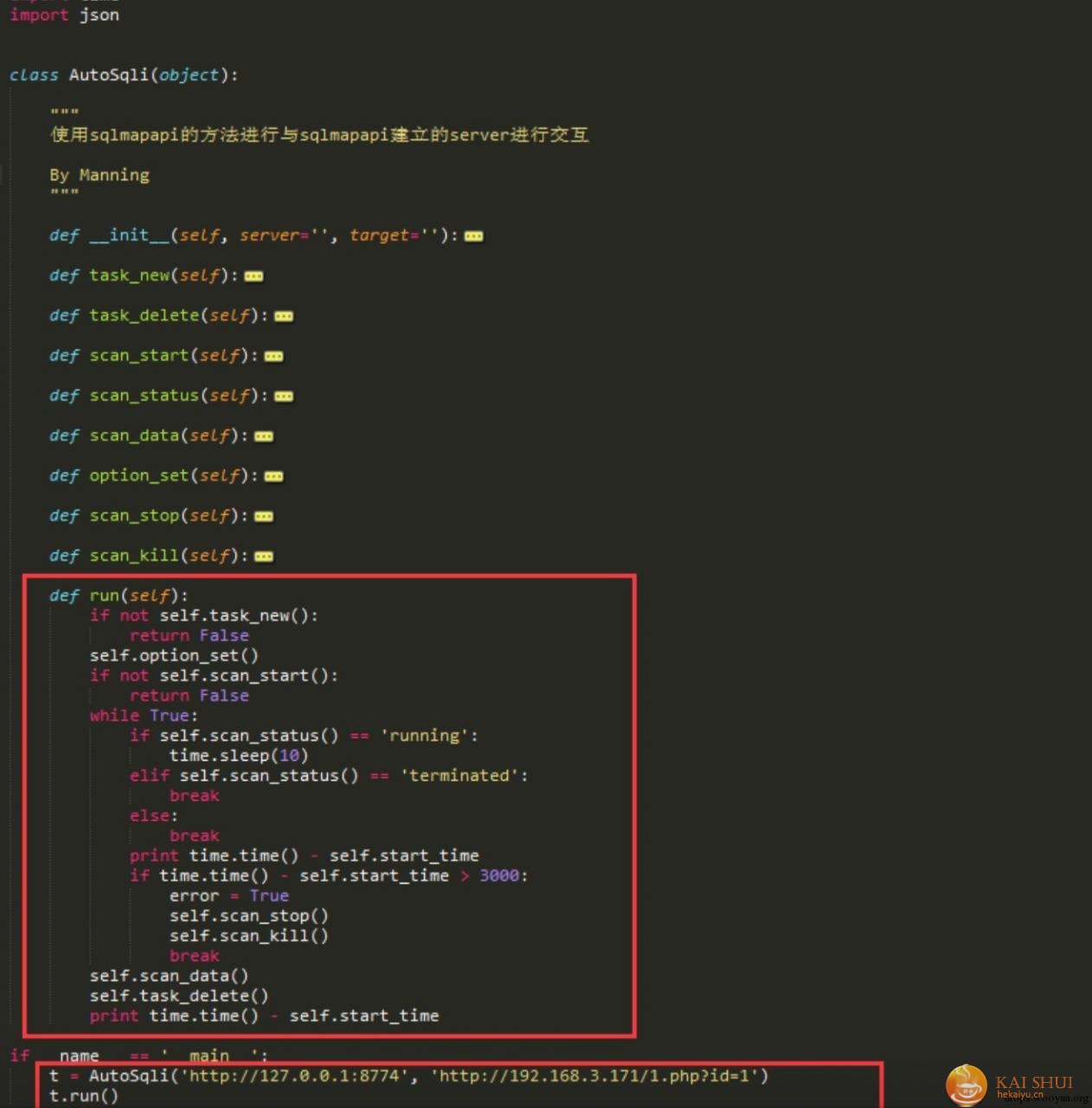Image resolution: width=1092 pixels, height=1108 pixels.
Task: Click the 'error = True' line
Action: (x=229, y=895)
